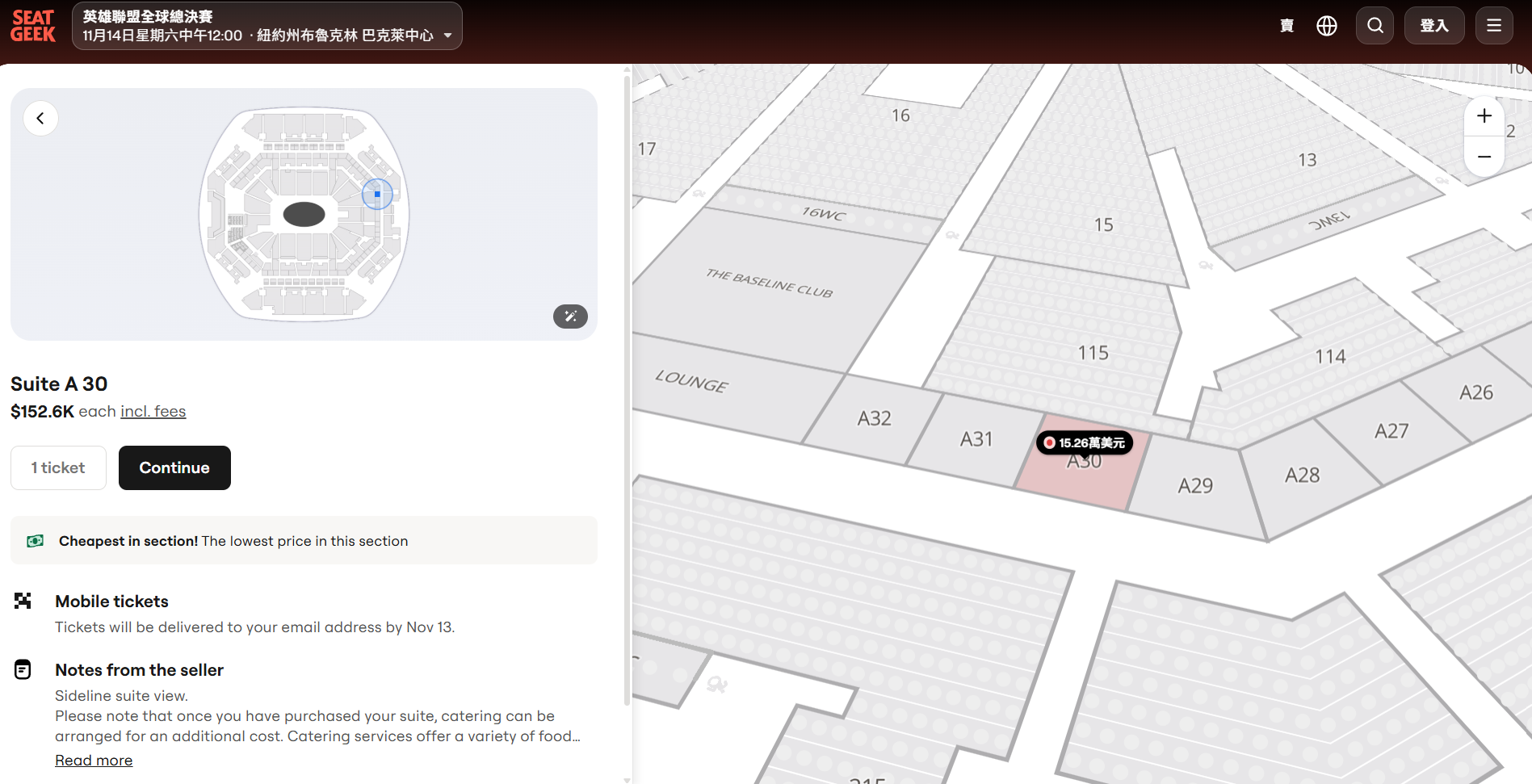This screenshot has width=1532, height=784.
Task: Select suite A28 on the map
Action: [1302, 475]
